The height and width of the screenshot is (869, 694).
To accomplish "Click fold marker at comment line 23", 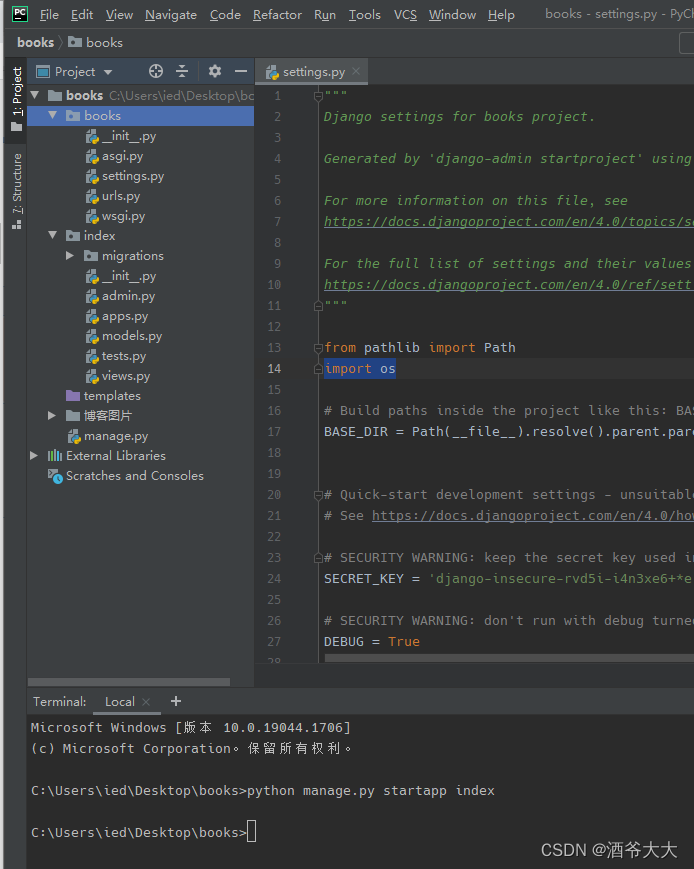I will click(318, 558).
